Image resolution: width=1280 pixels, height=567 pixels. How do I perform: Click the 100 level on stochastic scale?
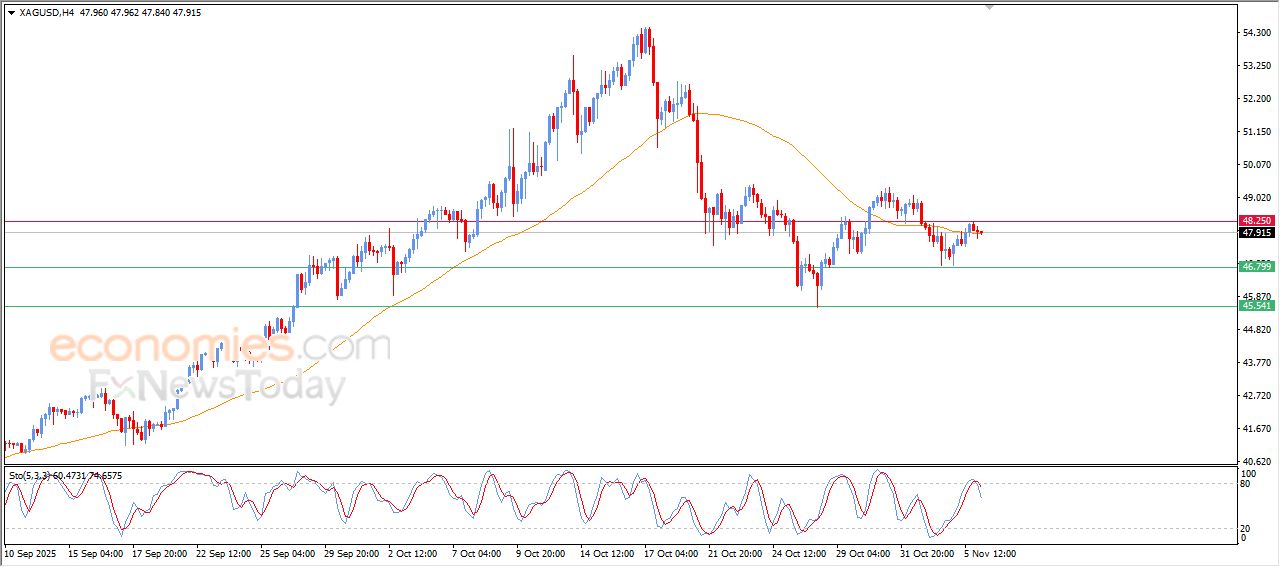[x=1248, y=472]
